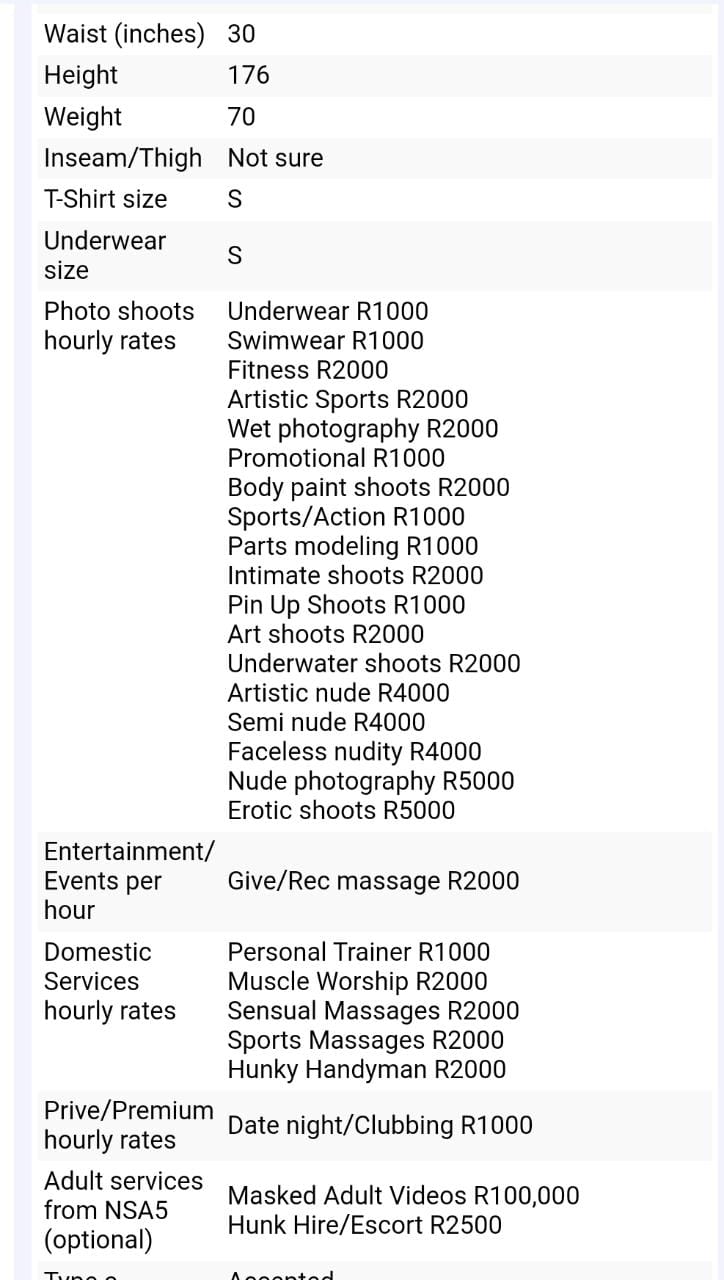Select the Underwater shoots R2000 entry

tap(374, 664)
